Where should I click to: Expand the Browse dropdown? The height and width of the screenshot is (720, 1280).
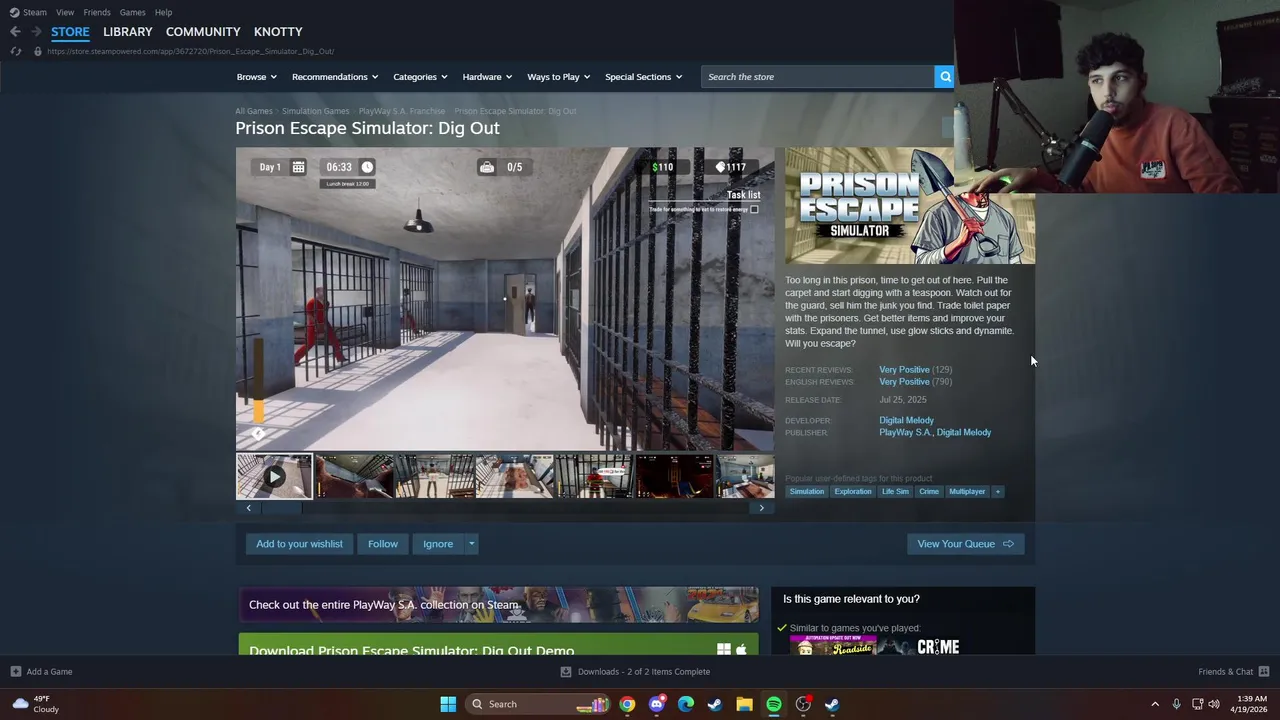[257, 77]
